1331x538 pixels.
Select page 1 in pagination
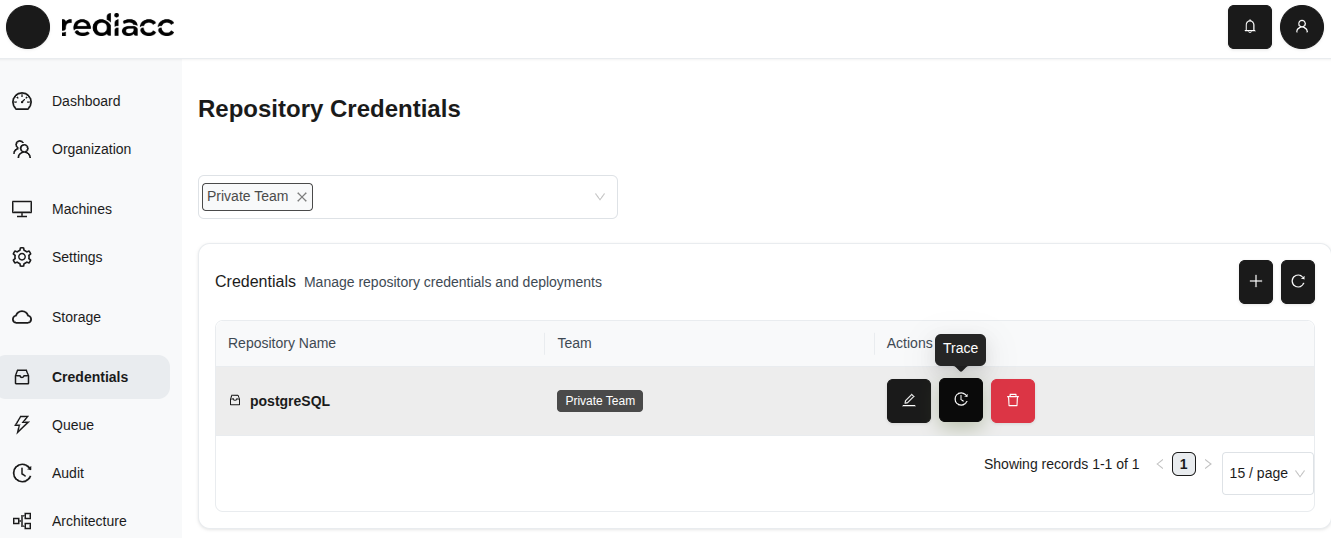(x=1183, y=464)
